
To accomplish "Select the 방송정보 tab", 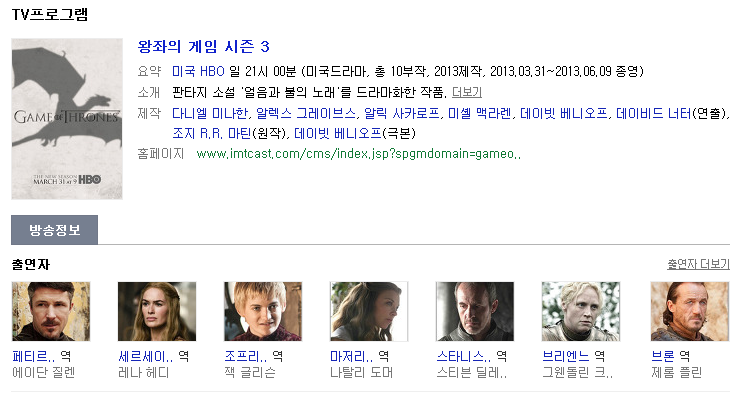I will click(55, 230).
